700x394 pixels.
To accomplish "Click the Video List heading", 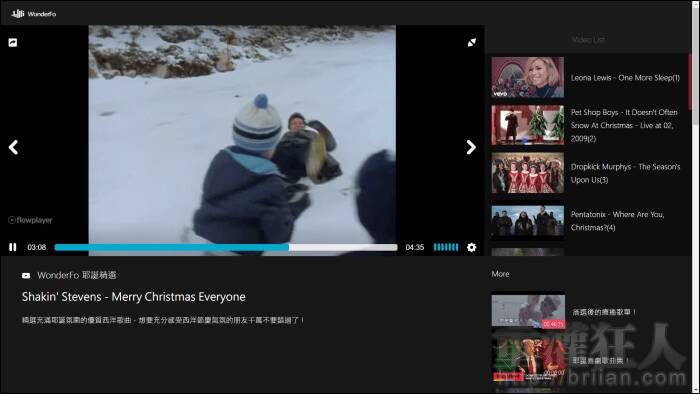I will (588, 40).
